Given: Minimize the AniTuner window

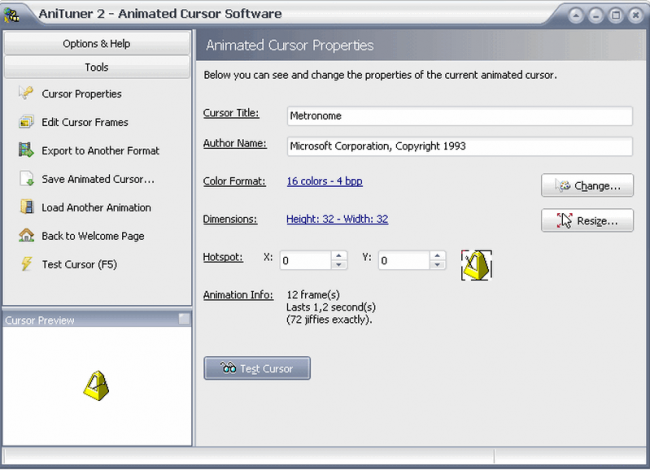Looking at the screenshot, I should pyautogui.click(x=596, y=16).
